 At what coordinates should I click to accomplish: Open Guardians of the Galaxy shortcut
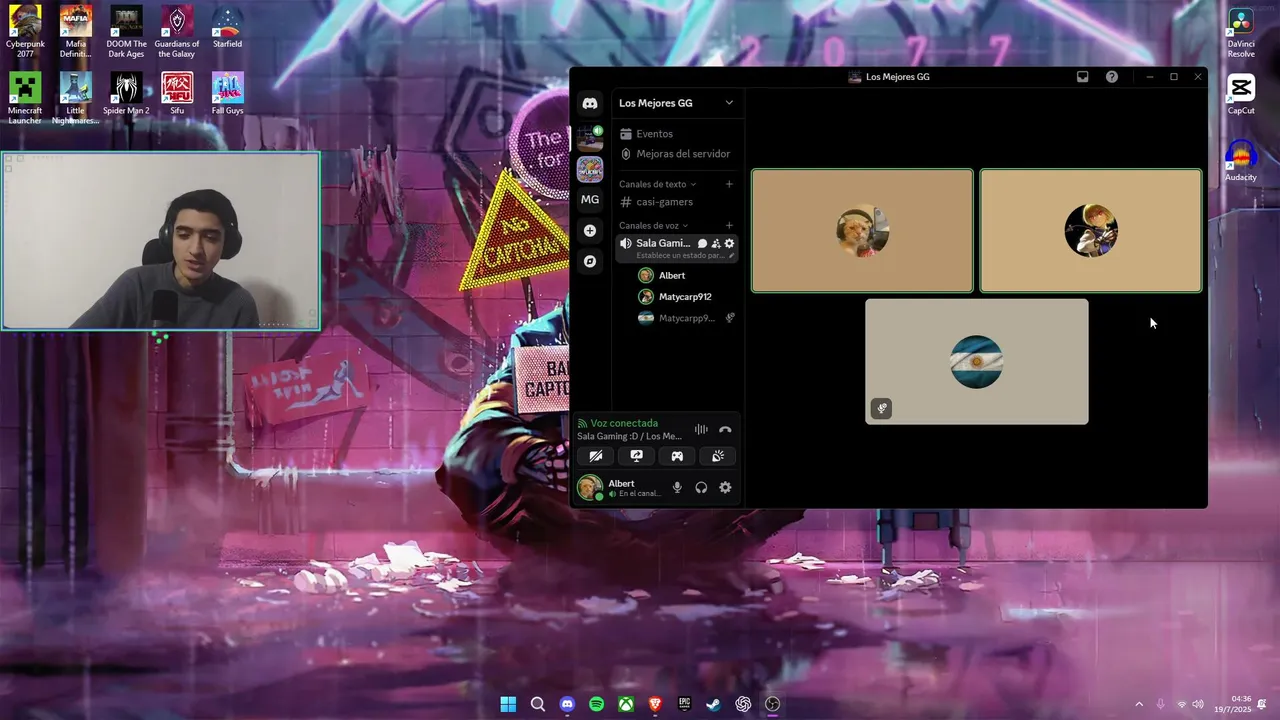[x=177, y=32]
